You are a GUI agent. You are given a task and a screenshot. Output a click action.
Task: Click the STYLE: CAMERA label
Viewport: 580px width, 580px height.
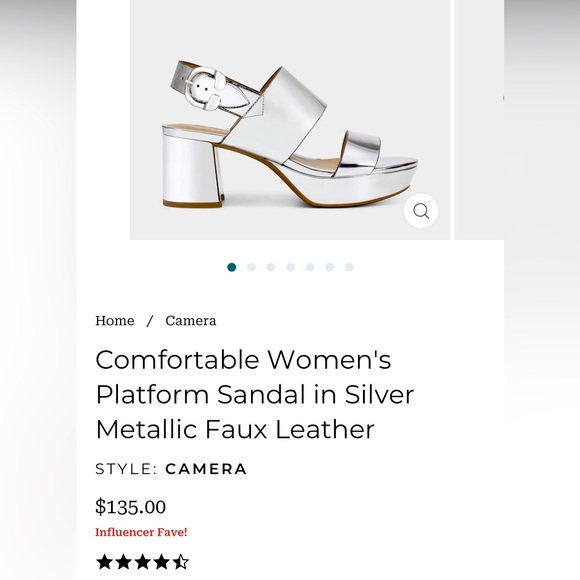point(171,469)
